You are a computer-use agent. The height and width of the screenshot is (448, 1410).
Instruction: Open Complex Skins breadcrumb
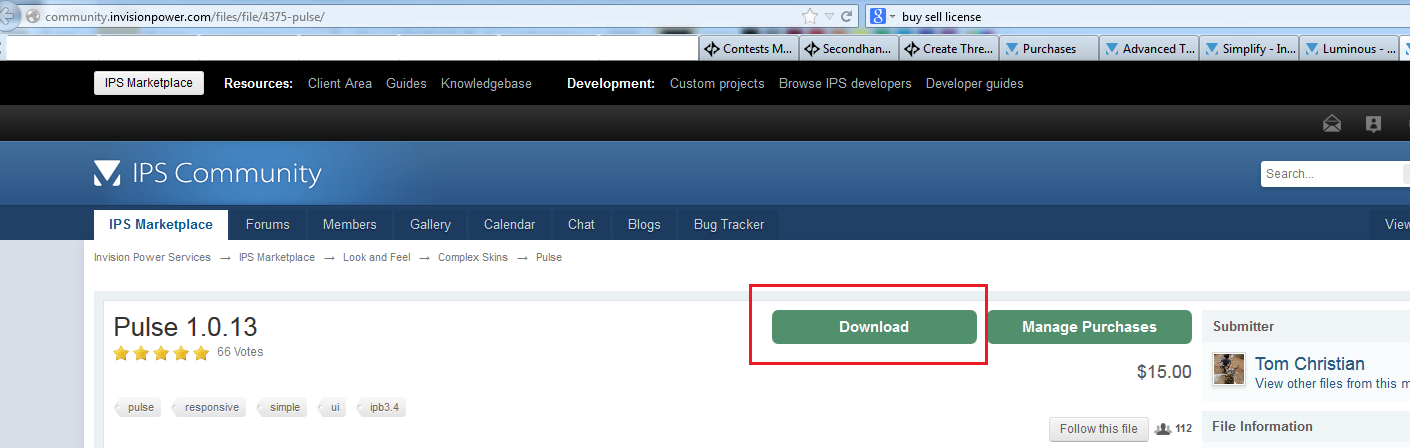[x=473, y=257]
